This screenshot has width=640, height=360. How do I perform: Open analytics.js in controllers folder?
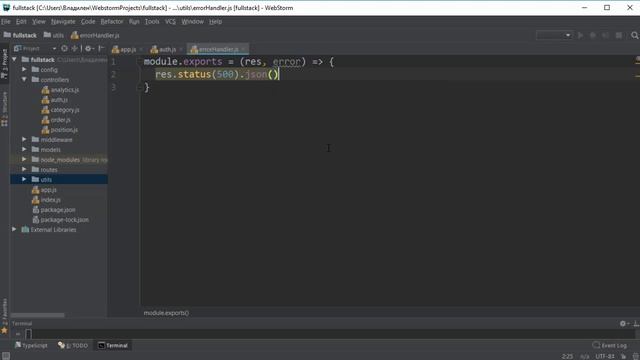(x=60, y=90)
